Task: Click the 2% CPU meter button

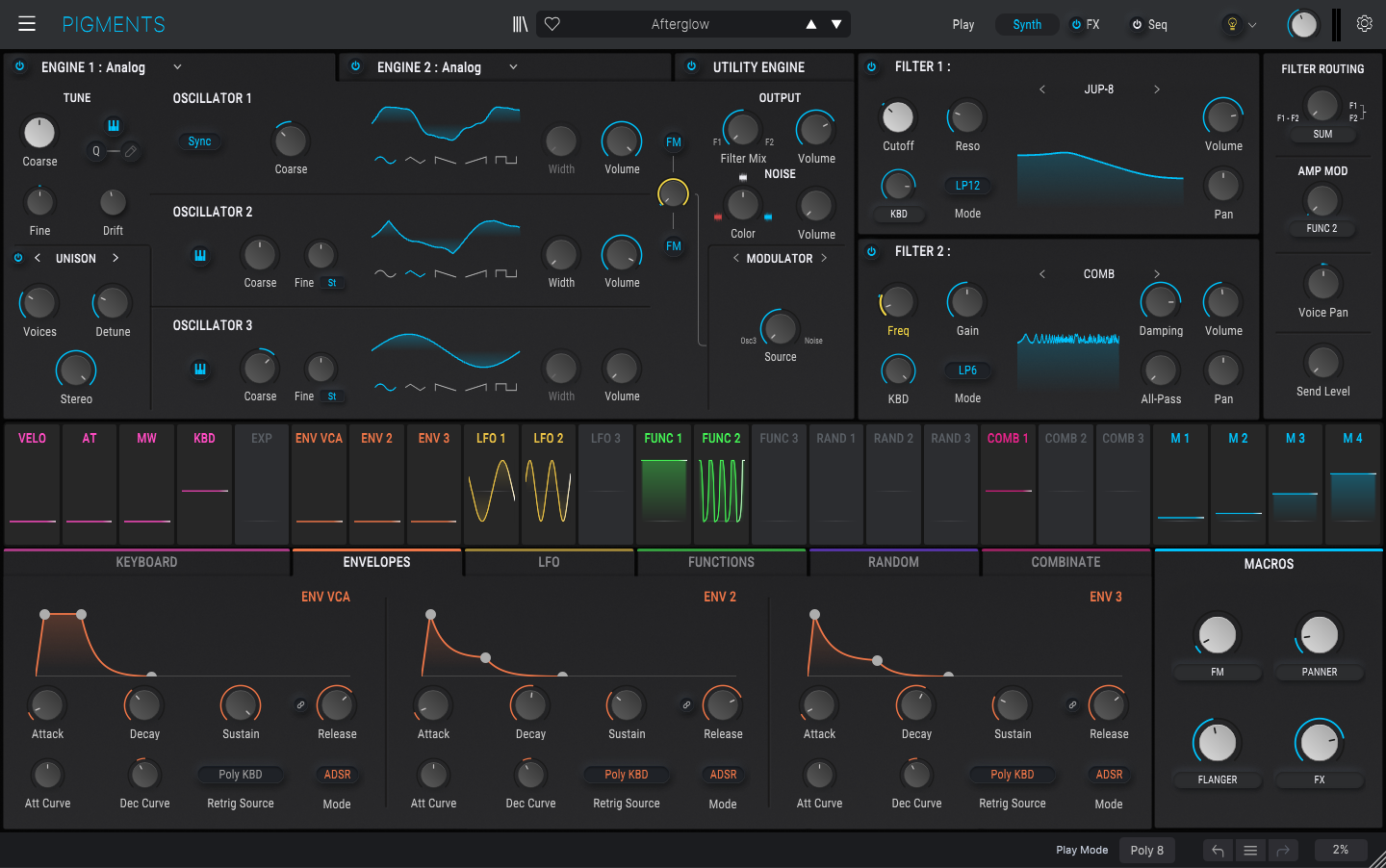Action: click(x=1341, y=851)
